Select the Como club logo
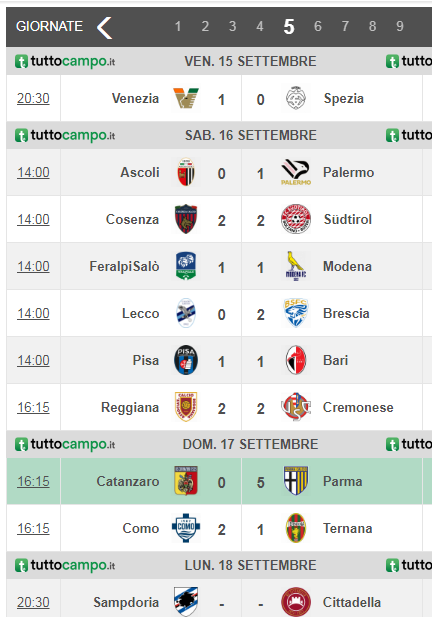This screenshot has height=630, width=432. point(186,528)
